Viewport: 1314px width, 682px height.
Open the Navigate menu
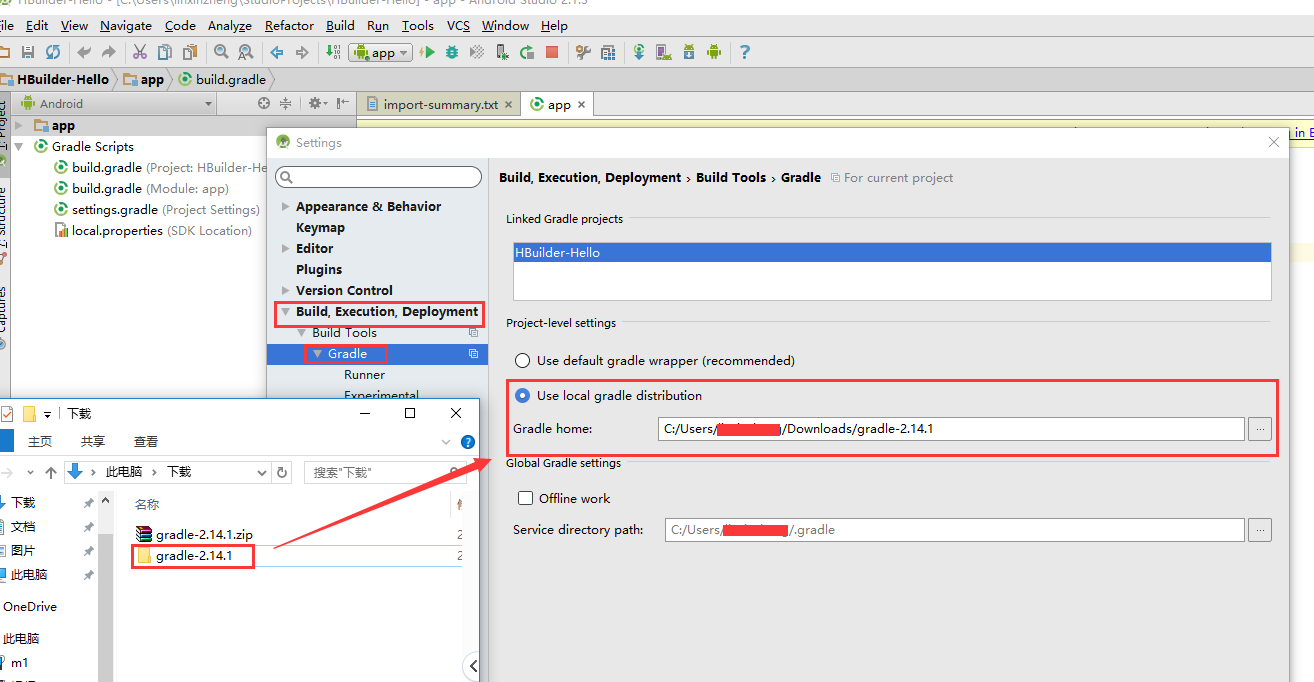point(126,26)
